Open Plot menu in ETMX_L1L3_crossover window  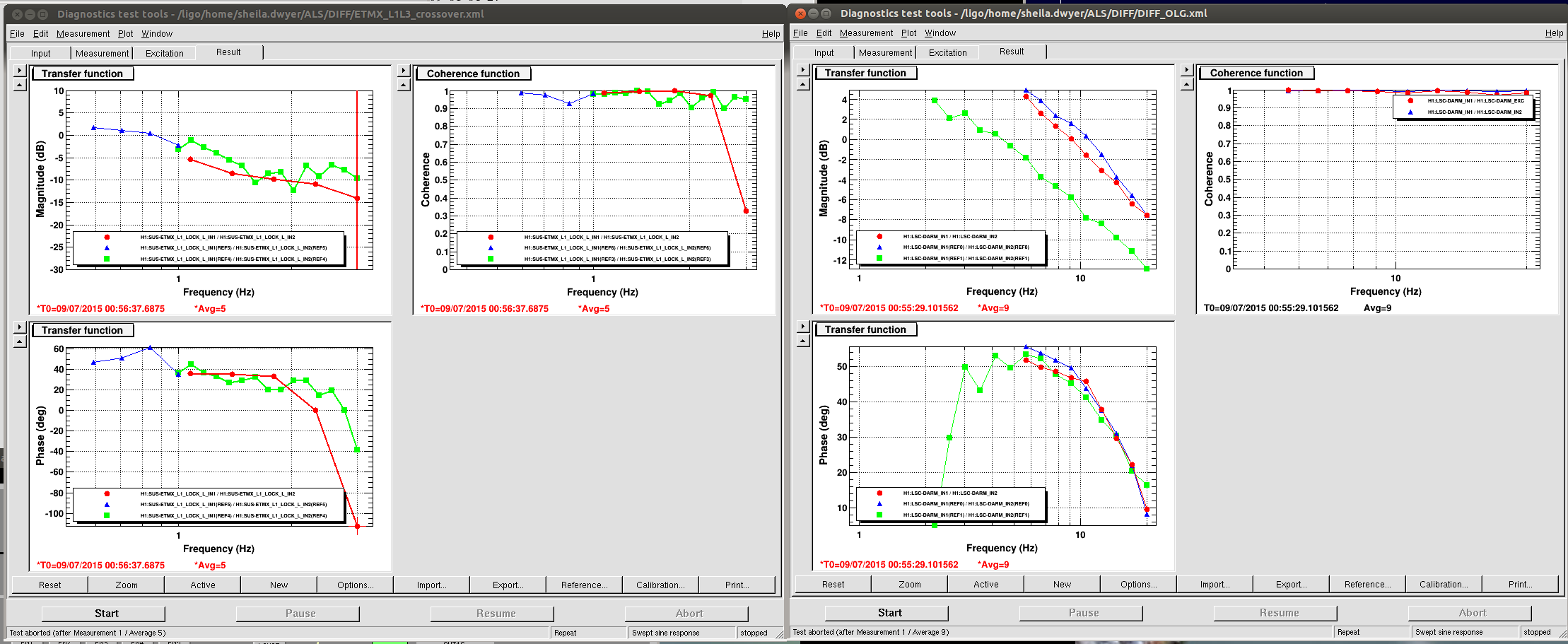pos(125,33)
